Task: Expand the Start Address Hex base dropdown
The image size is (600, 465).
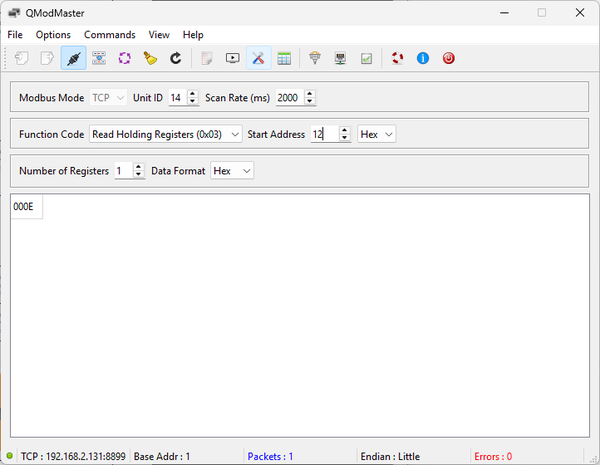Action: coord(376,134)
